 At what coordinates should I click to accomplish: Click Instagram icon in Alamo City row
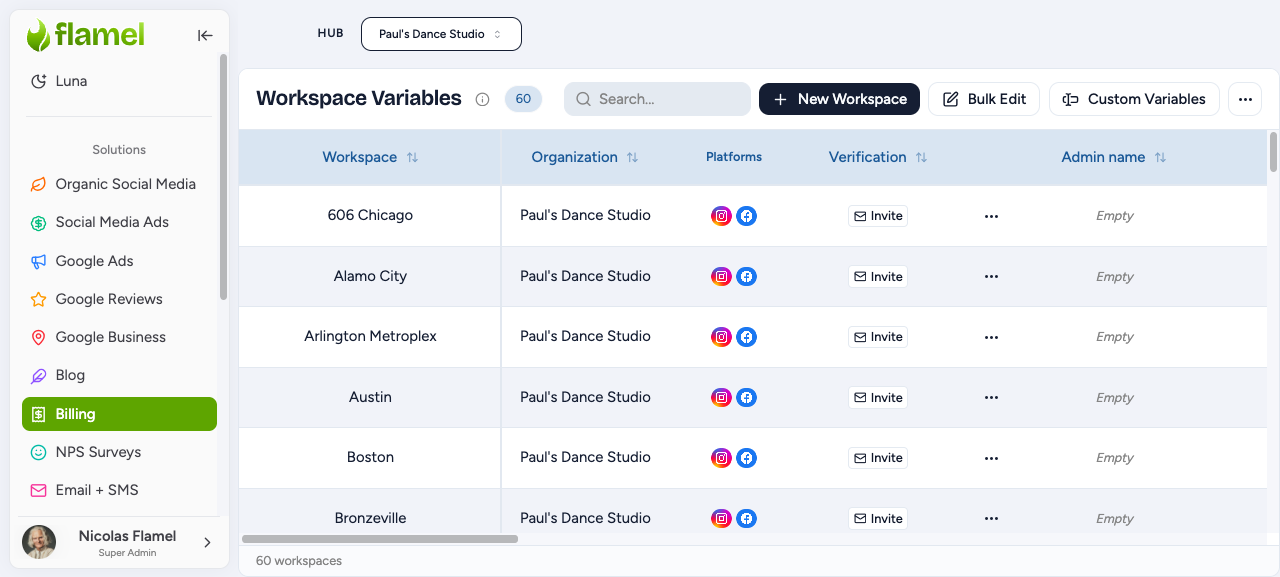click(x=721, y=277)
